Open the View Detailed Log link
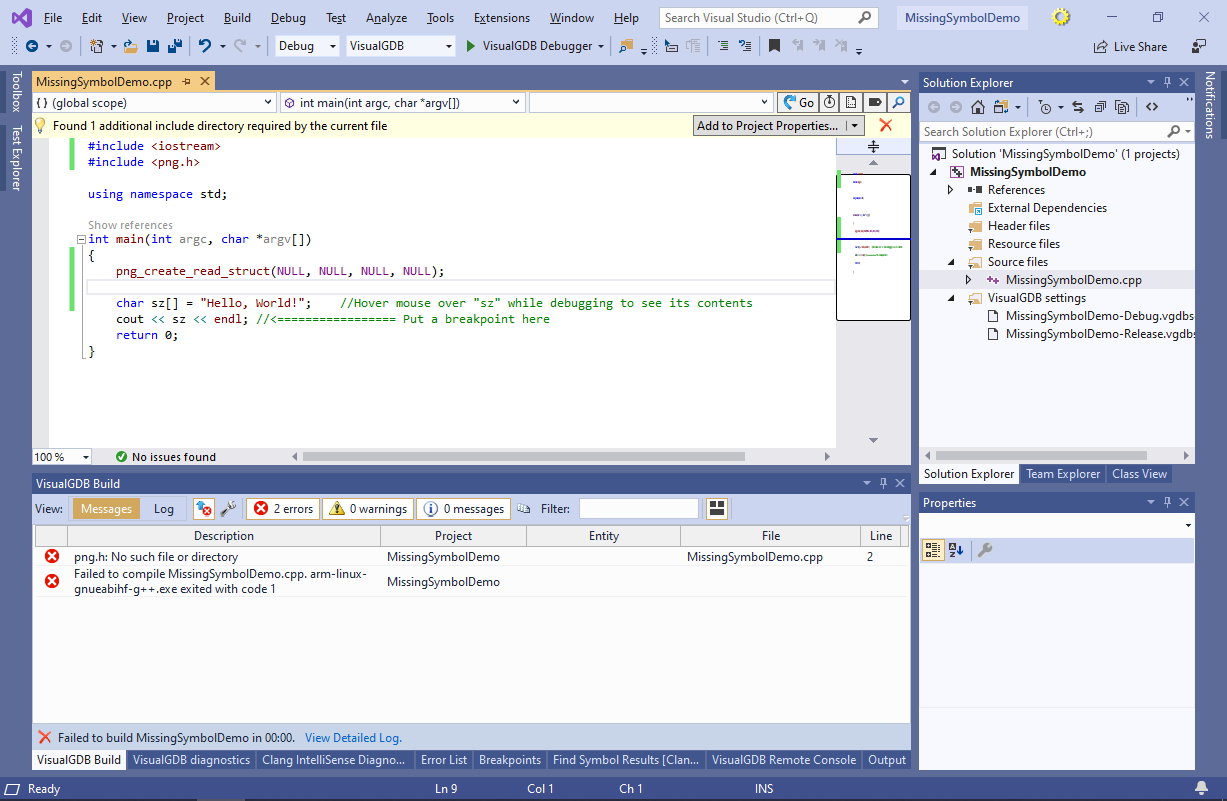Viewport: 1227px width, 801px height. click(353, 737)
